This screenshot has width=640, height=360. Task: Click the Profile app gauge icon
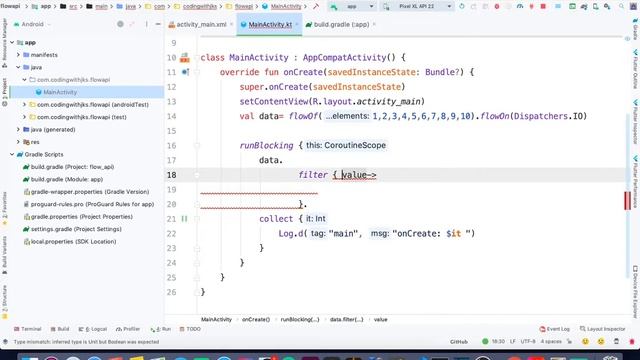[x=520, y=7]
